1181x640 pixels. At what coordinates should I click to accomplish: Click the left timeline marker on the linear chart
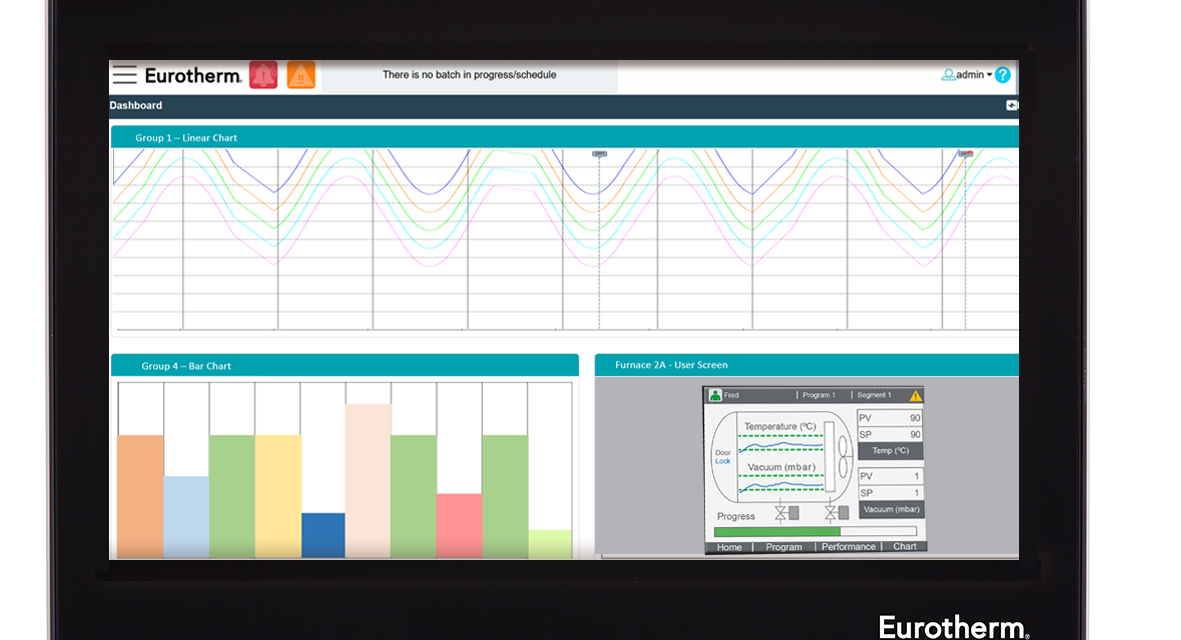click(x=599, y=155)
